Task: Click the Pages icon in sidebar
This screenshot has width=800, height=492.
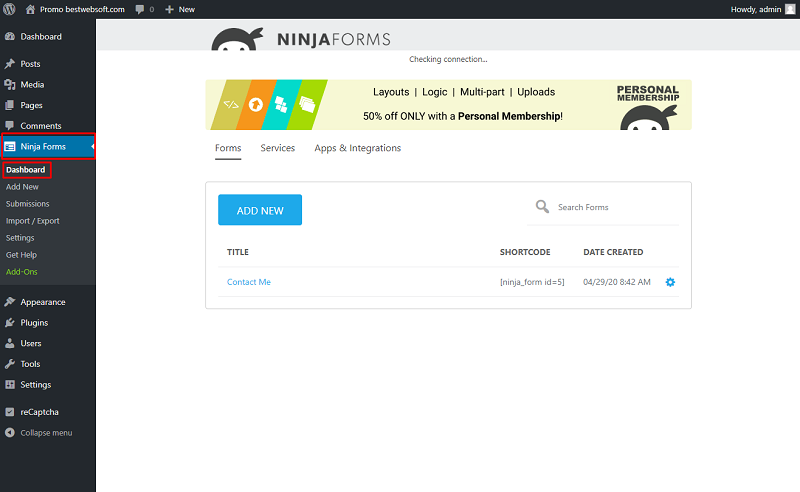Action: [x=10, y=105]
